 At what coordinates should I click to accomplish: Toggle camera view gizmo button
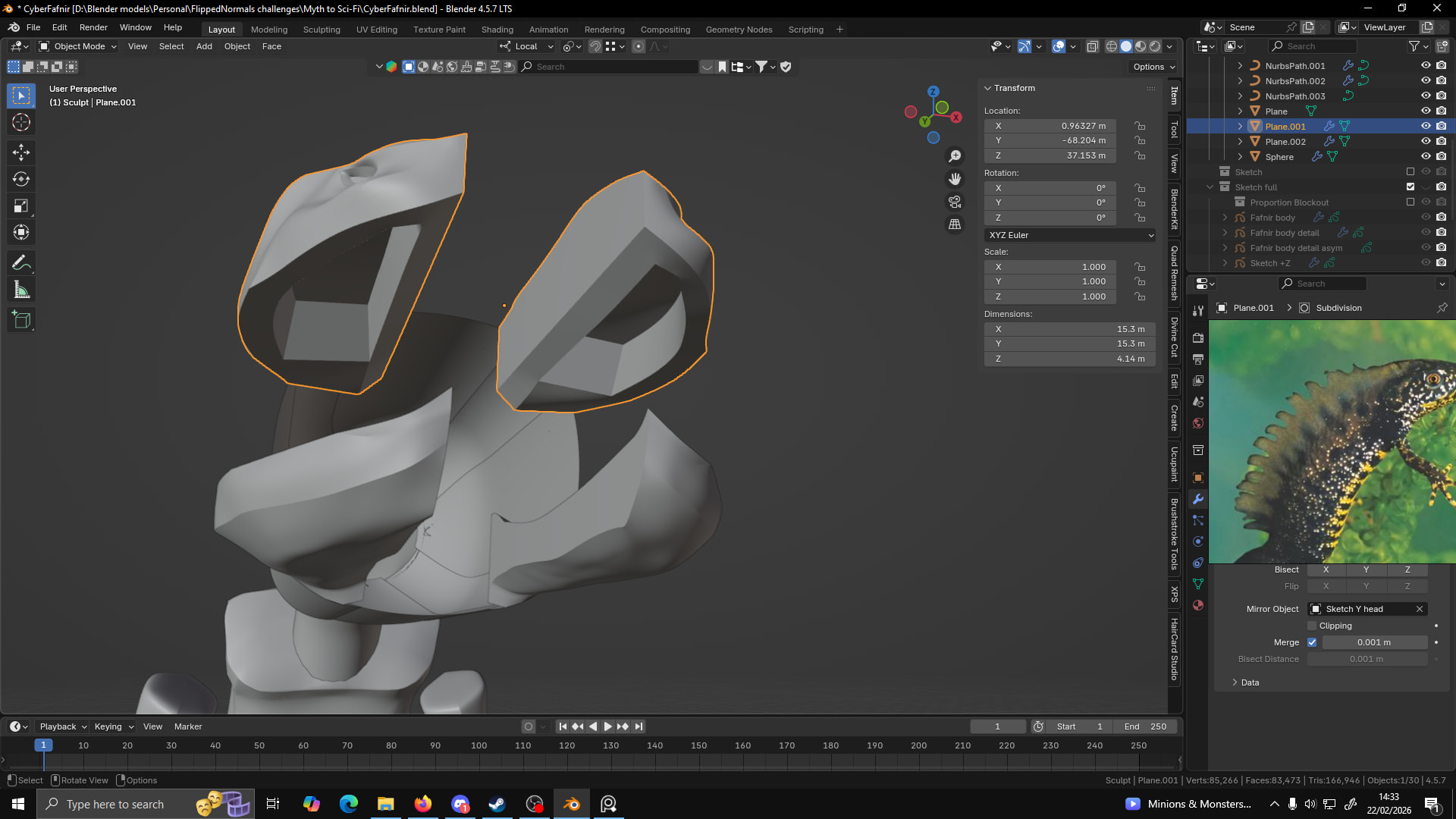coord(955,202)
